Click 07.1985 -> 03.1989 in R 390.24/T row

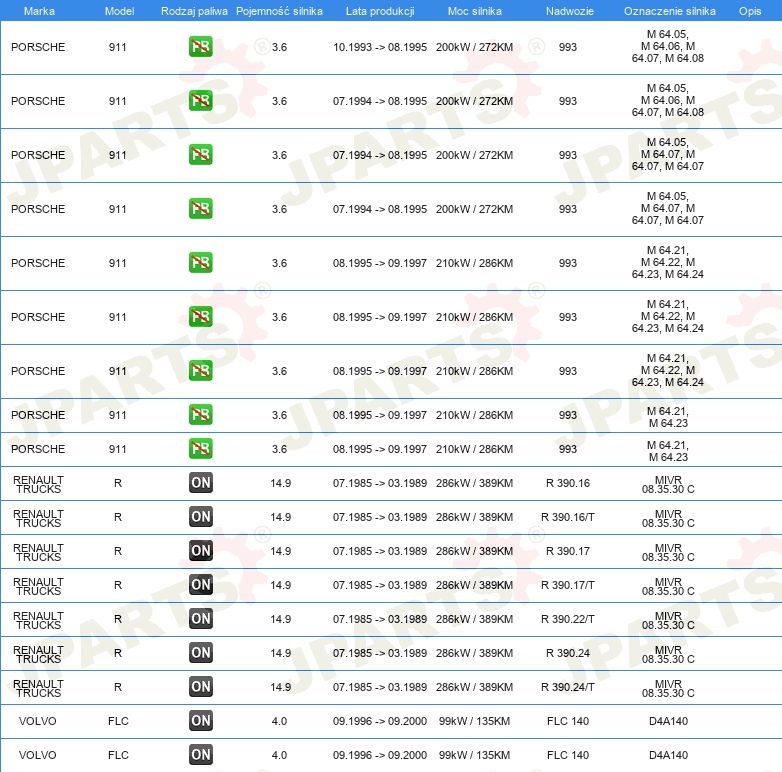380,687
